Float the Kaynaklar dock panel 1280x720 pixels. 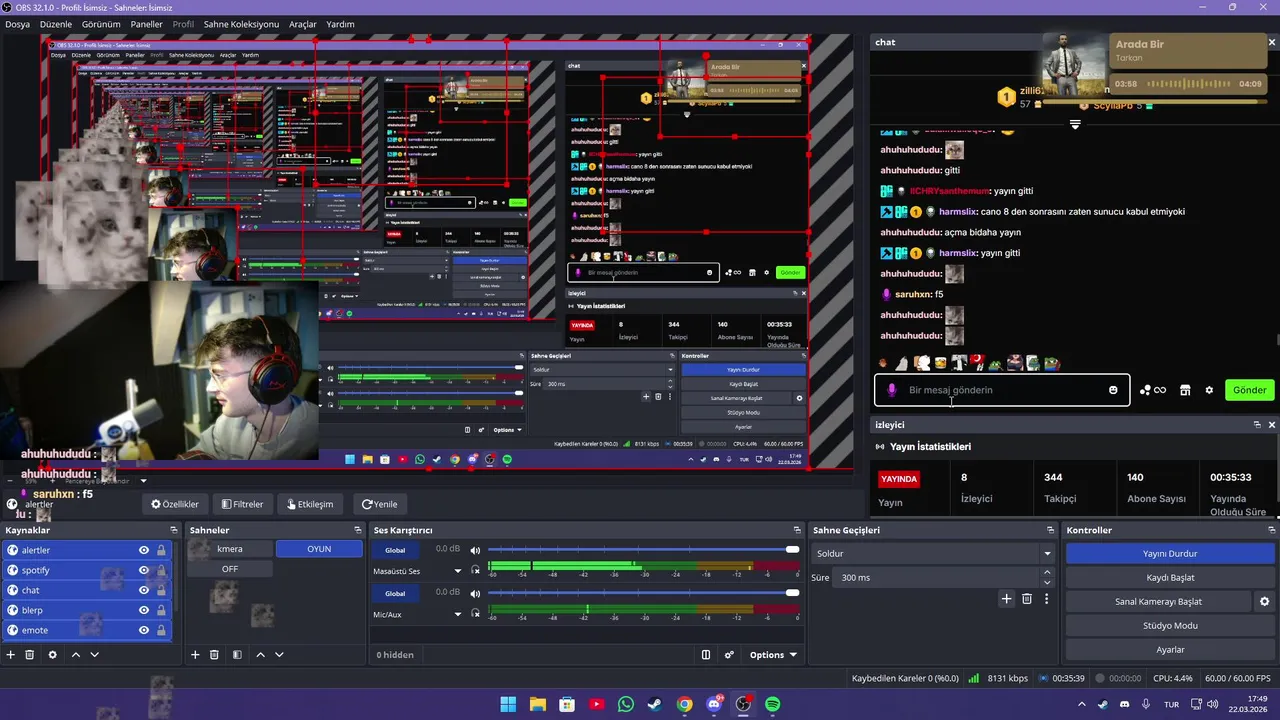coord(173,530)
